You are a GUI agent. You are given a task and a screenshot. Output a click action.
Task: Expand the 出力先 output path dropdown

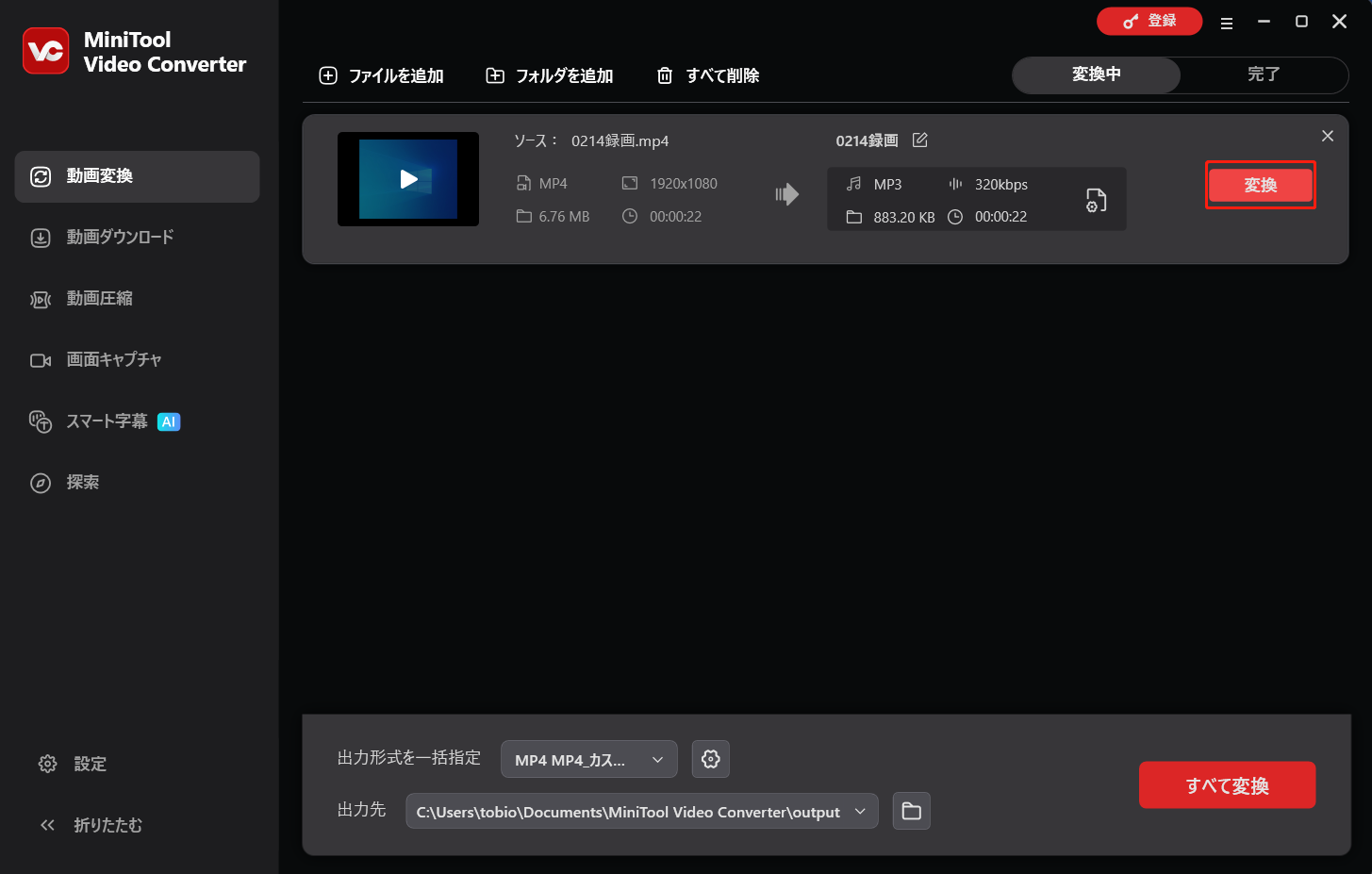pos(859,811)
